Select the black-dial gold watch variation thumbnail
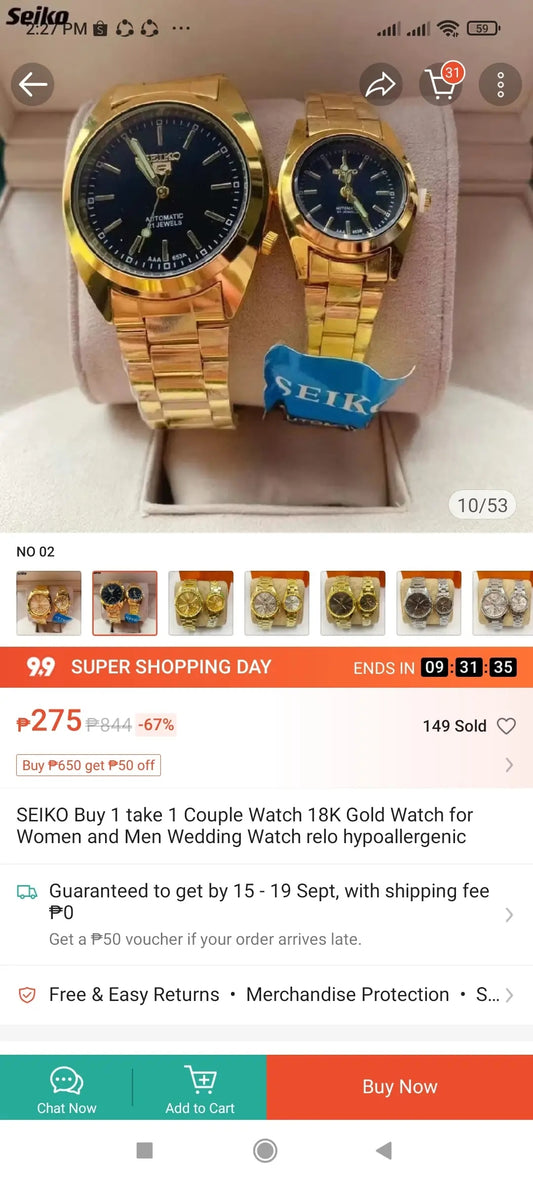This screenshot has height=1184, width=533. click(x=125, y=603)
